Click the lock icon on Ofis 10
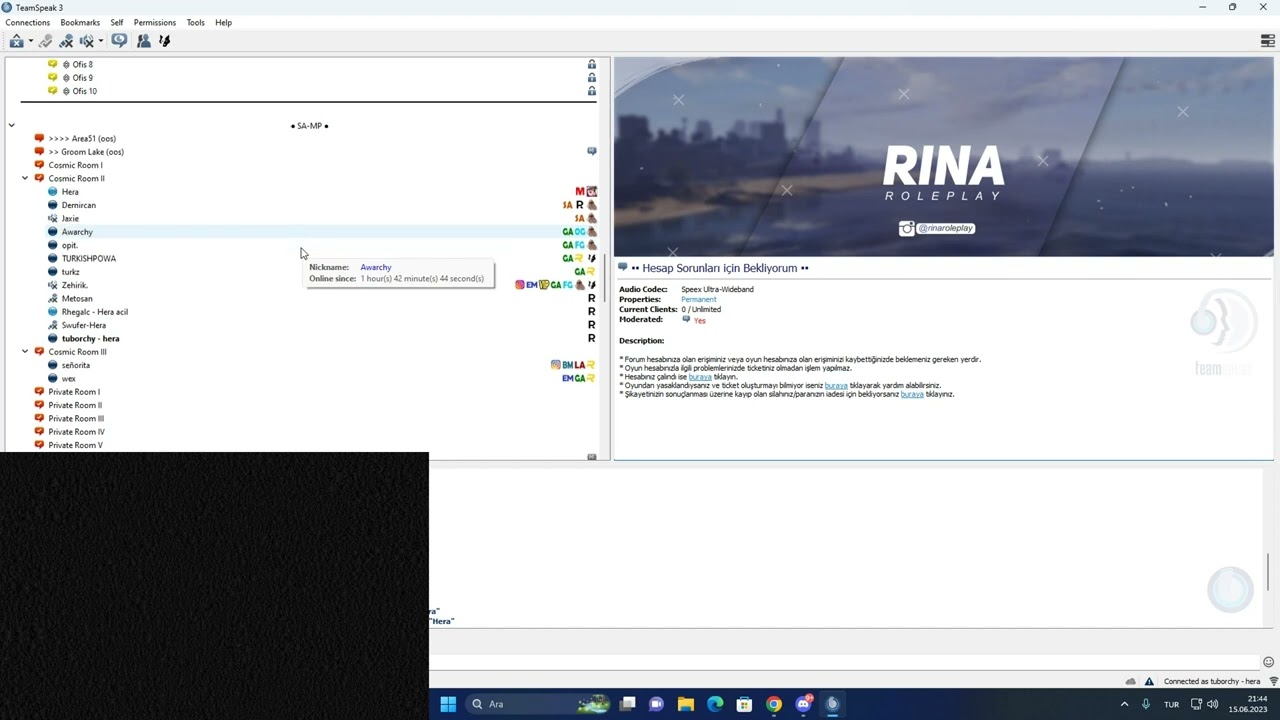The image size is (1280, 720). pyautogui.click(x=592, y=91)
